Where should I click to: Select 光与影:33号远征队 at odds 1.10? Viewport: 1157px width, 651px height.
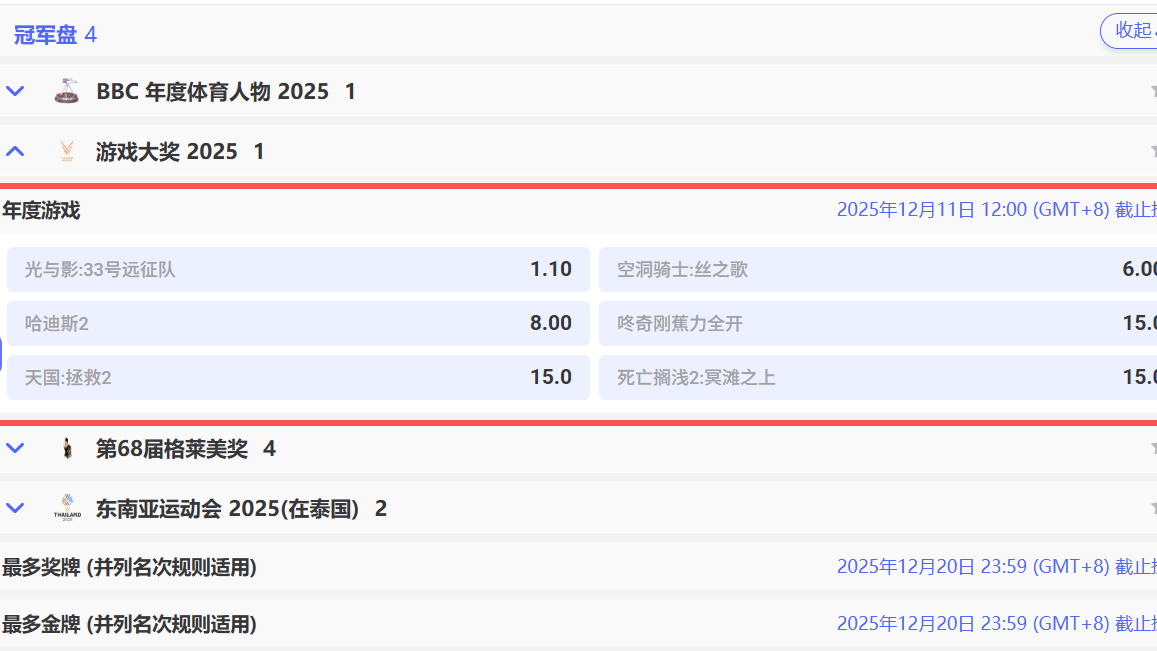[299, 268]
